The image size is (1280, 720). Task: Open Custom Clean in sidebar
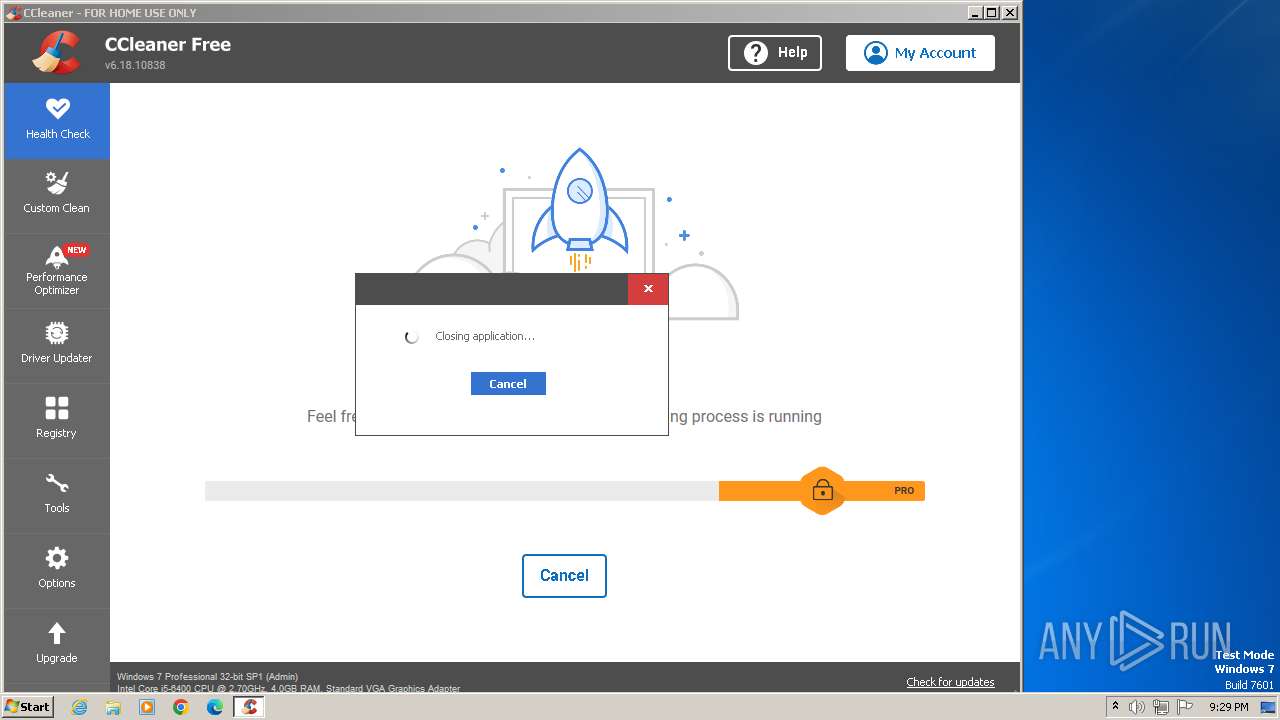[x=57, y=195]
